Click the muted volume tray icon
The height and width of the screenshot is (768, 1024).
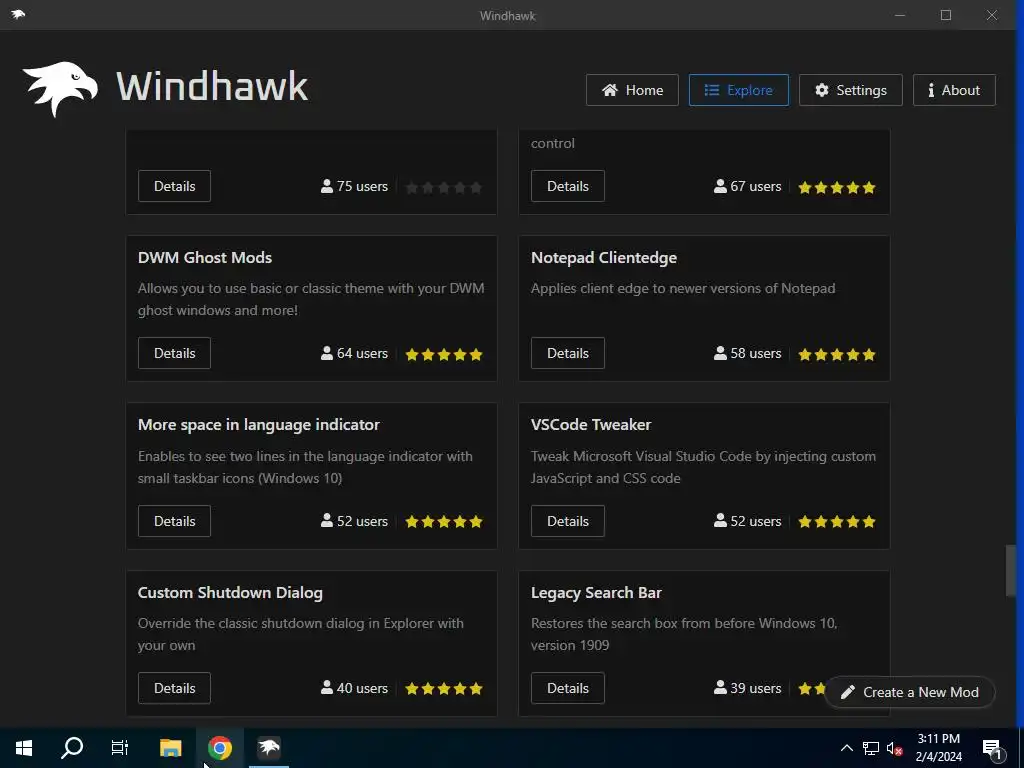click(895, 748)
